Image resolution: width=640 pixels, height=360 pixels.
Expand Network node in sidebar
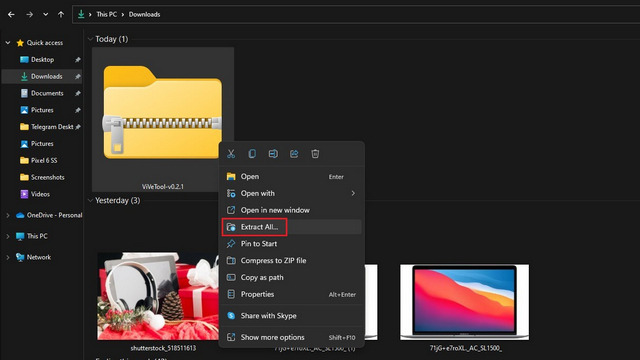(x=8, y=257)
